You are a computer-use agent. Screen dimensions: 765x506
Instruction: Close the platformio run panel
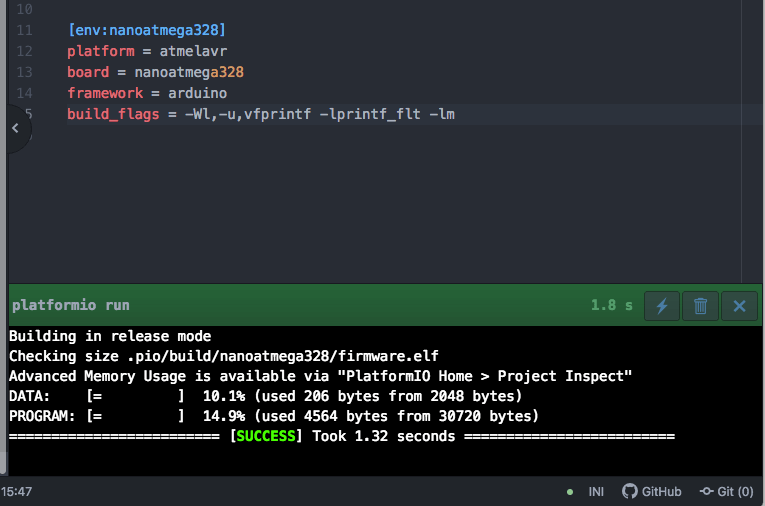pyautogui.click(x=739, y=305)
